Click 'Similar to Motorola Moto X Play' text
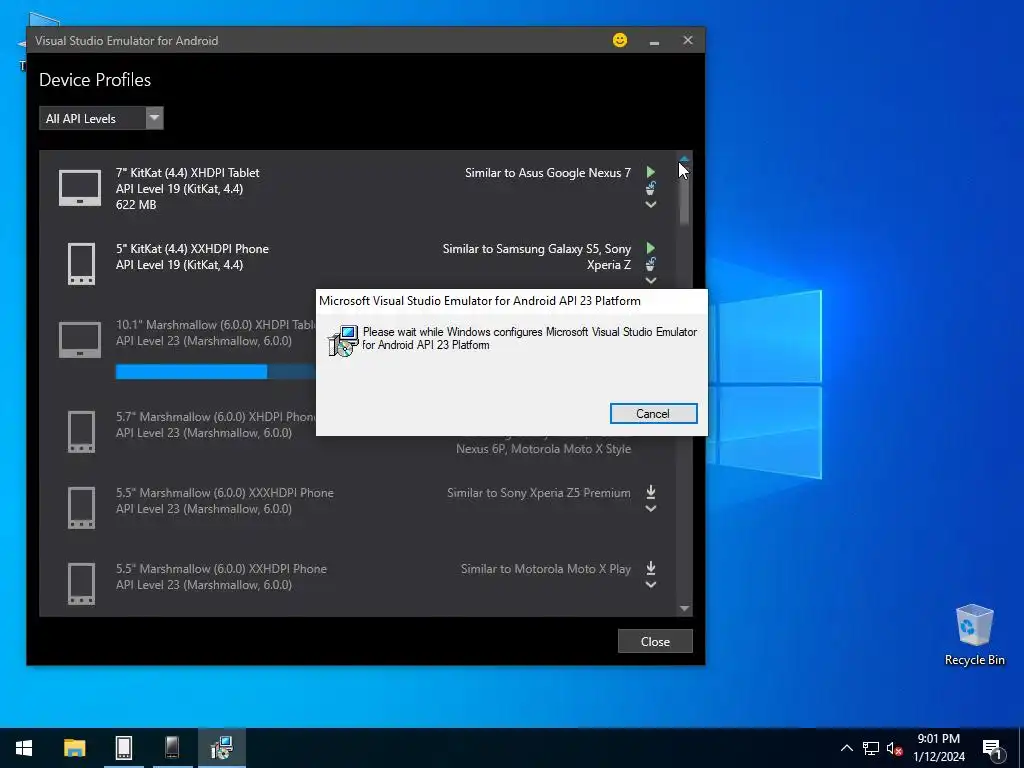 [x=546, y=569]
